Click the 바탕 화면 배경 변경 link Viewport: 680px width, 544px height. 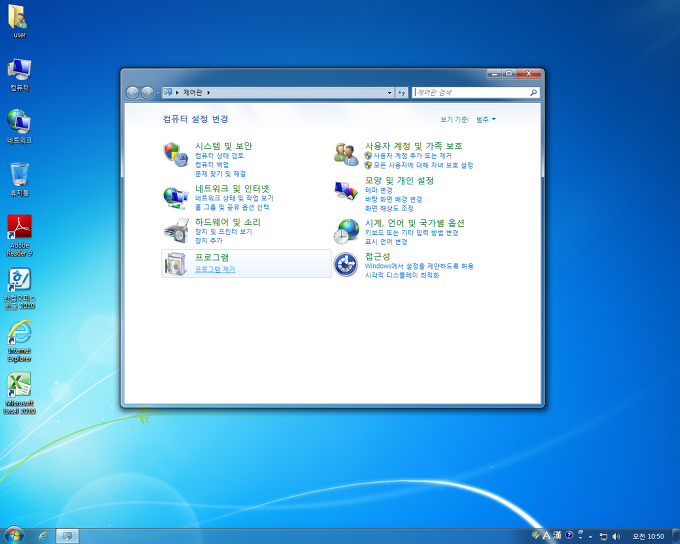pyautogui.click(x=393, y=199)
